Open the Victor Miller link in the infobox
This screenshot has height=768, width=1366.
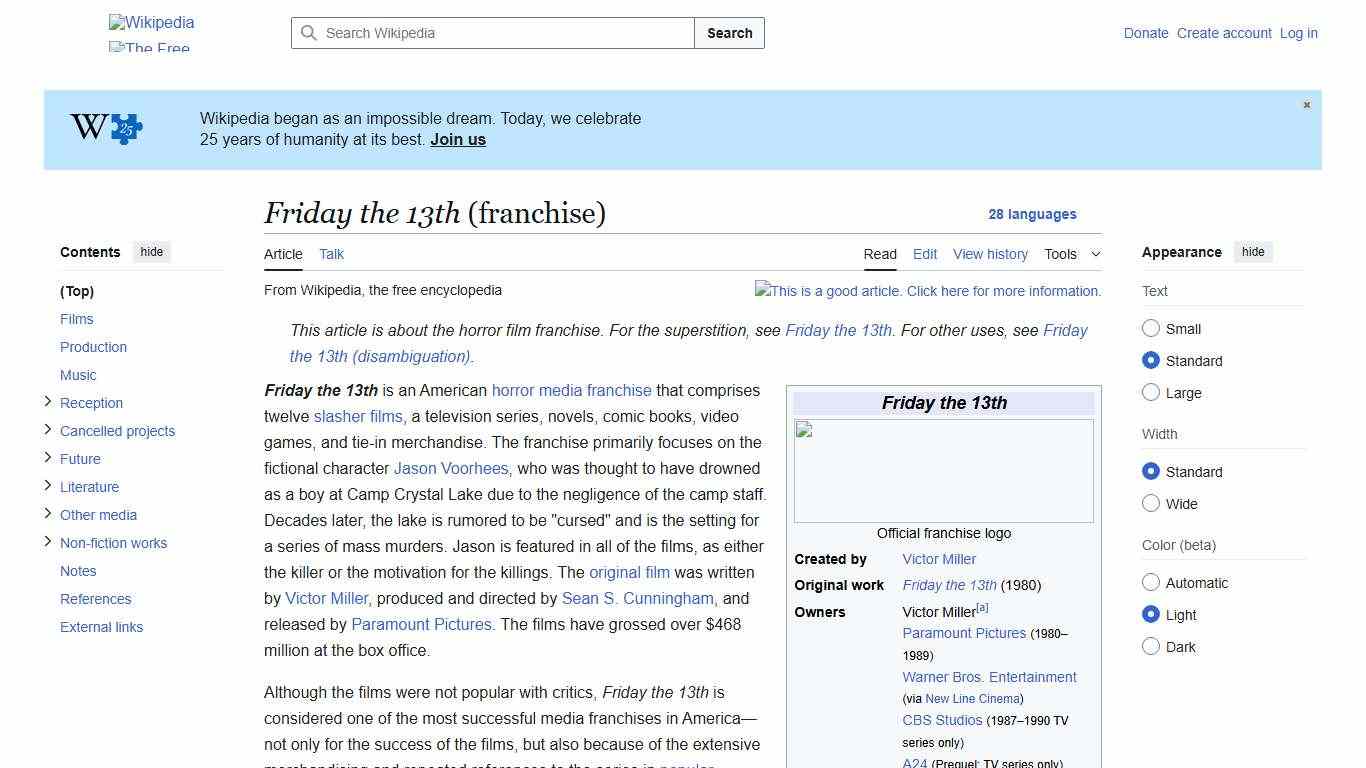(939, 559)
